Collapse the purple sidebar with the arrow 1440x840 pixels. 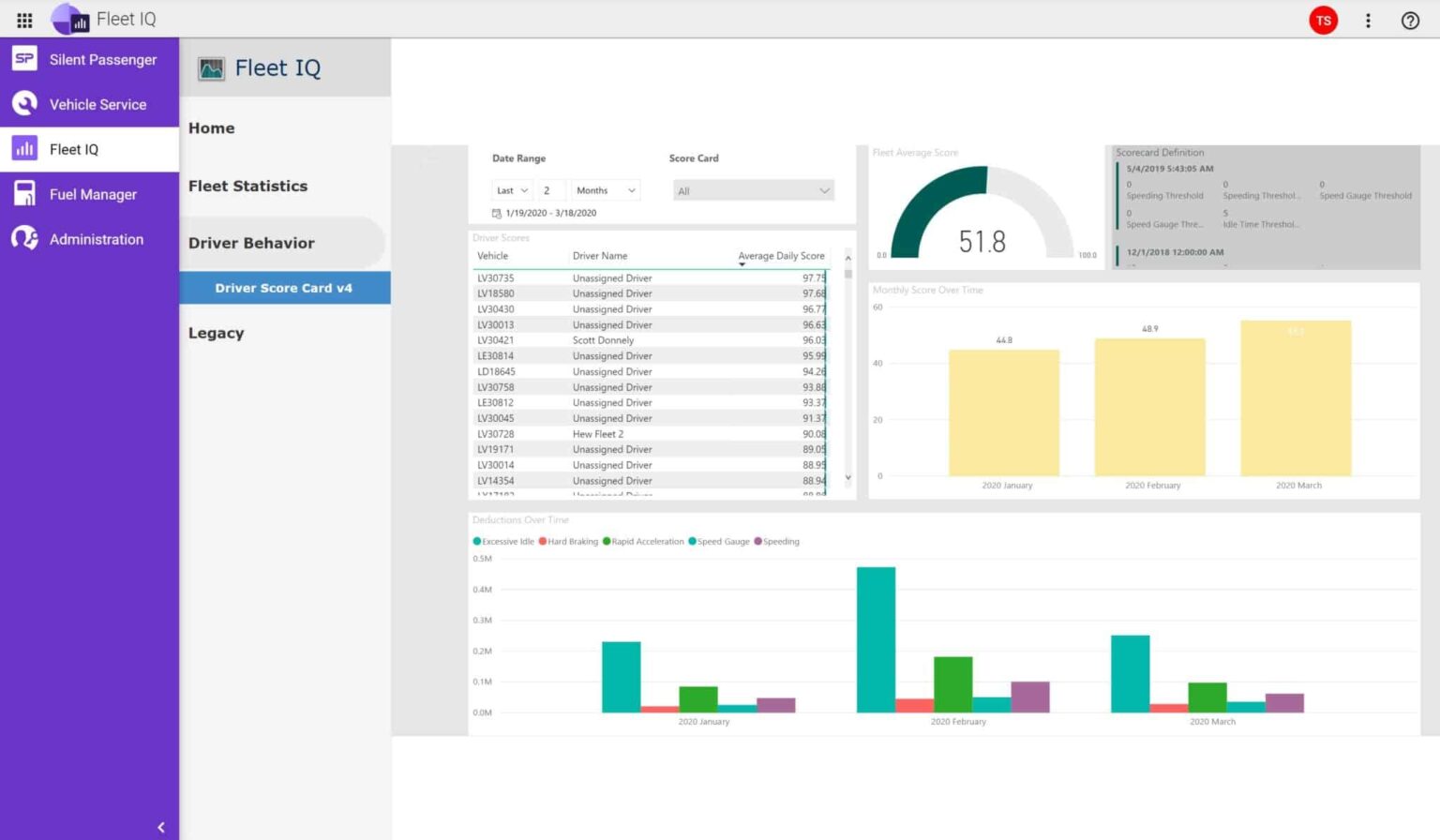click(161, 827)
